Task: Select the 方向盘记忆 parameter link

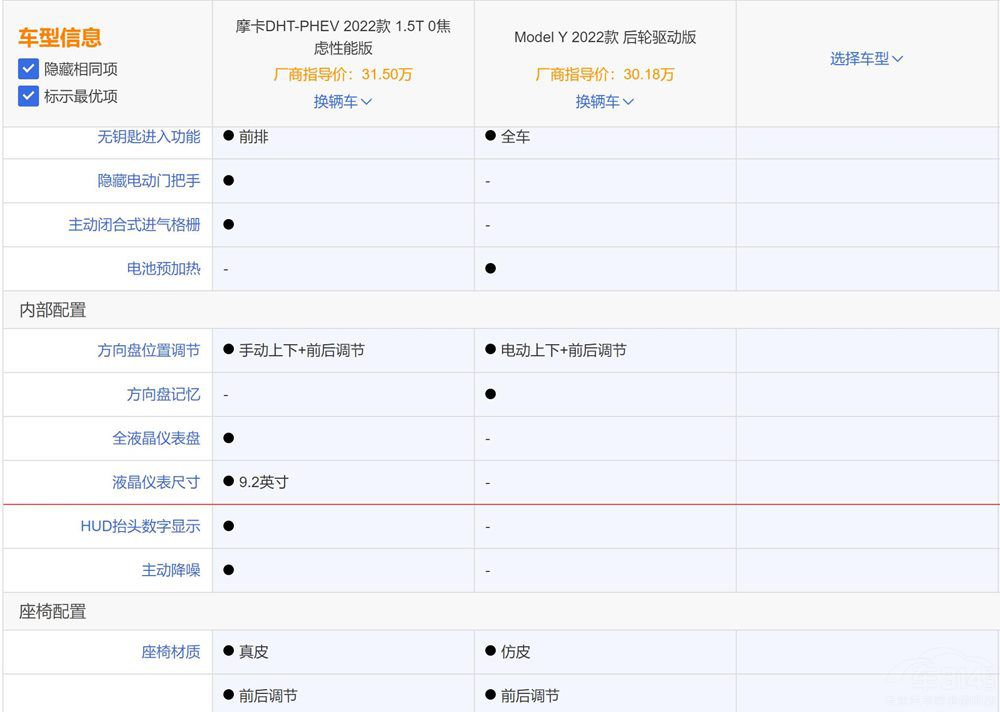Action: coord(163,395)
